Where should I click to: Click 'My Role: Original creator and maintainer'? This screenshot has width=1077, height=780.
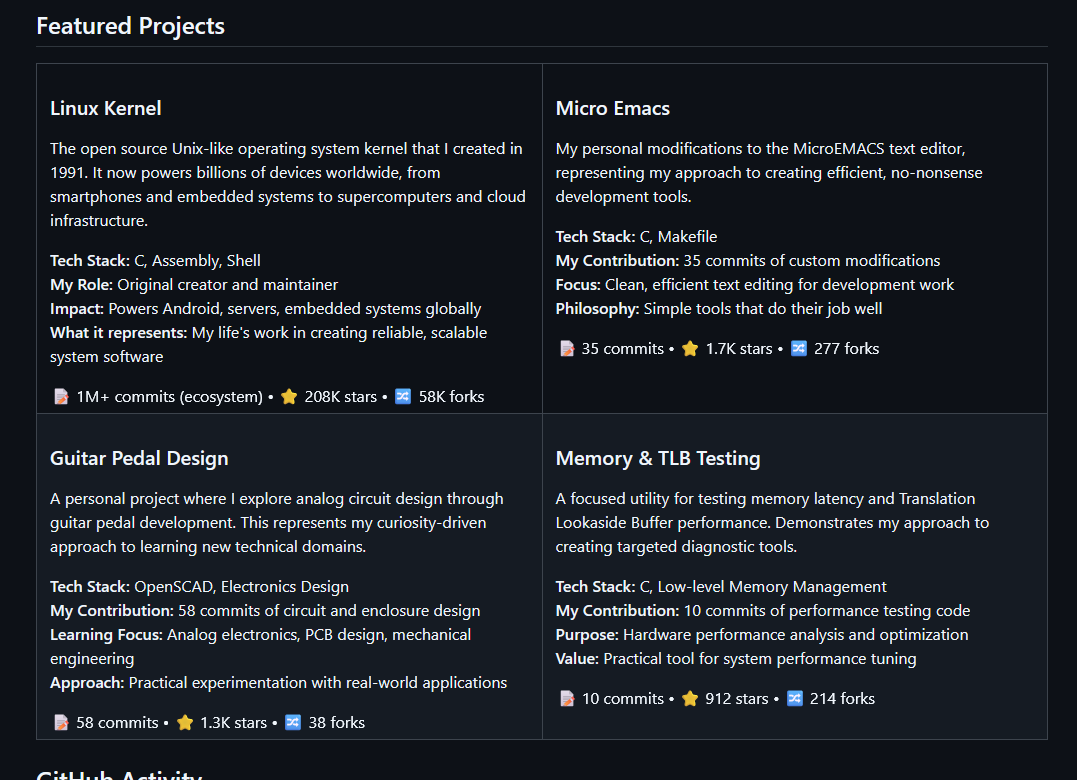point(194,285)
